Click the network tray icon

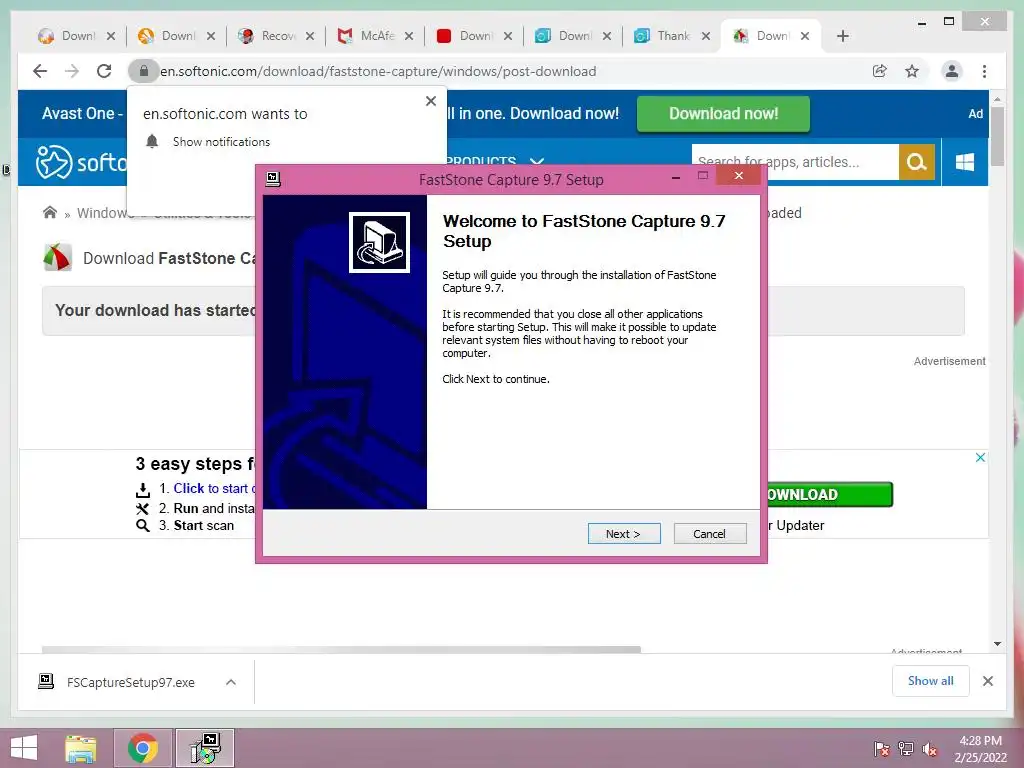906,749
